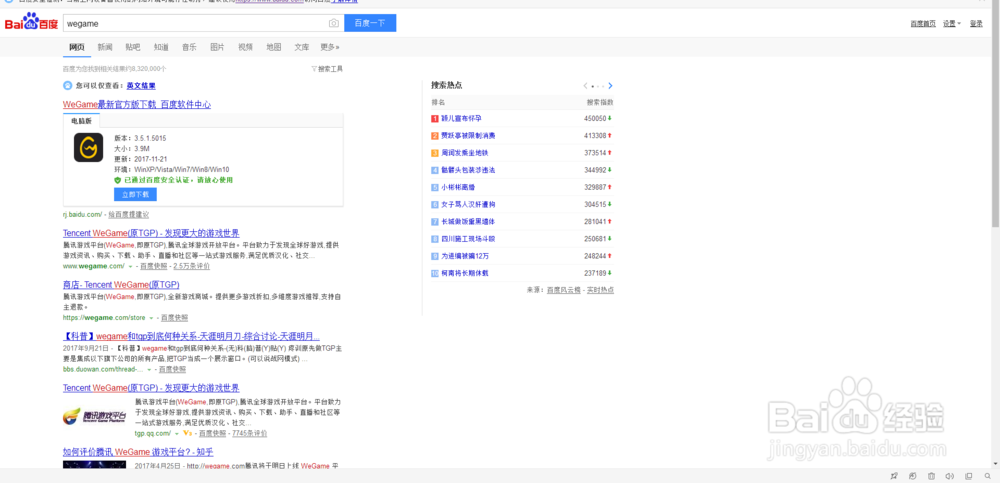Viewport: 1000px width, 483px height.
Task: Click the refresh-block icon in the status bar
Action: point(913,476)
